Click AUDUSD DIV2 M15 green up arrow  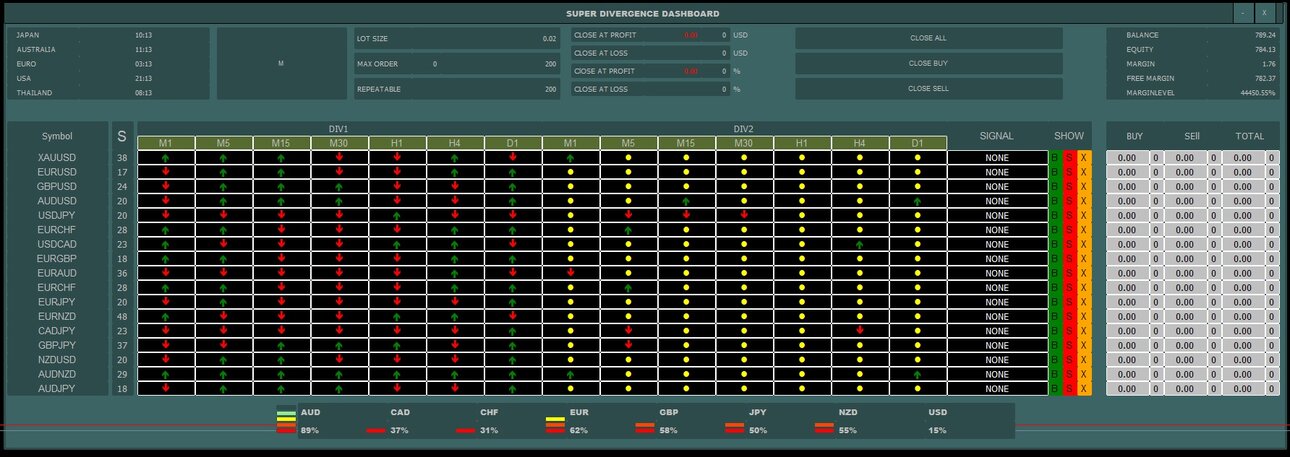tap(686, 201)
